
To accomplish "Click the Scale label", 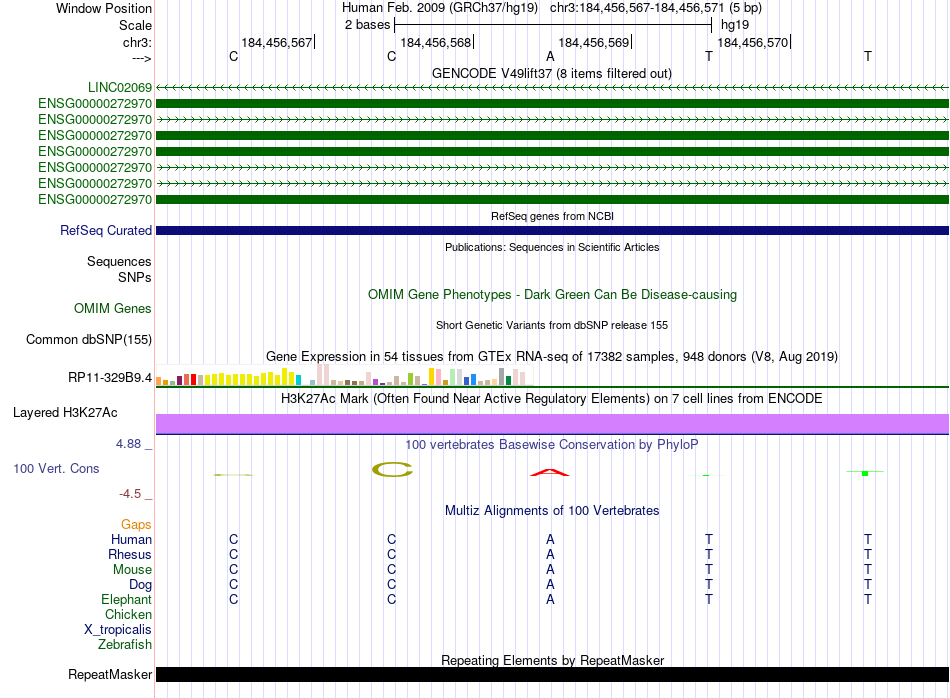I will pyautogui.click(x=136, y=25).
